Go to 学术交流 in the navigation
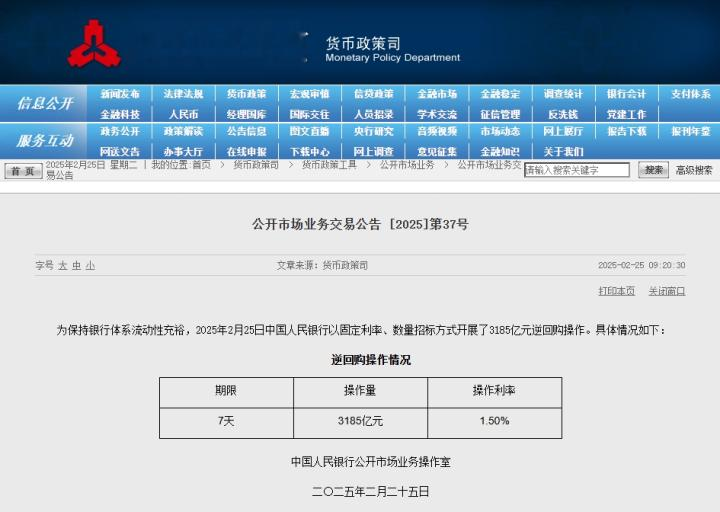Screen dimensions: 720x512 pyautogui.click(x=437, y=114)
